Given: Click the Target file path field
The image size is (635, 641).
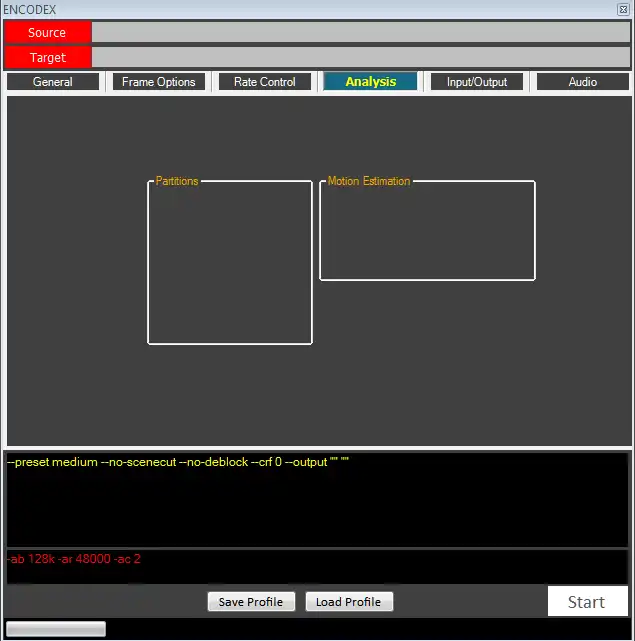Looking at the screenshot, I should coord(361,57).
